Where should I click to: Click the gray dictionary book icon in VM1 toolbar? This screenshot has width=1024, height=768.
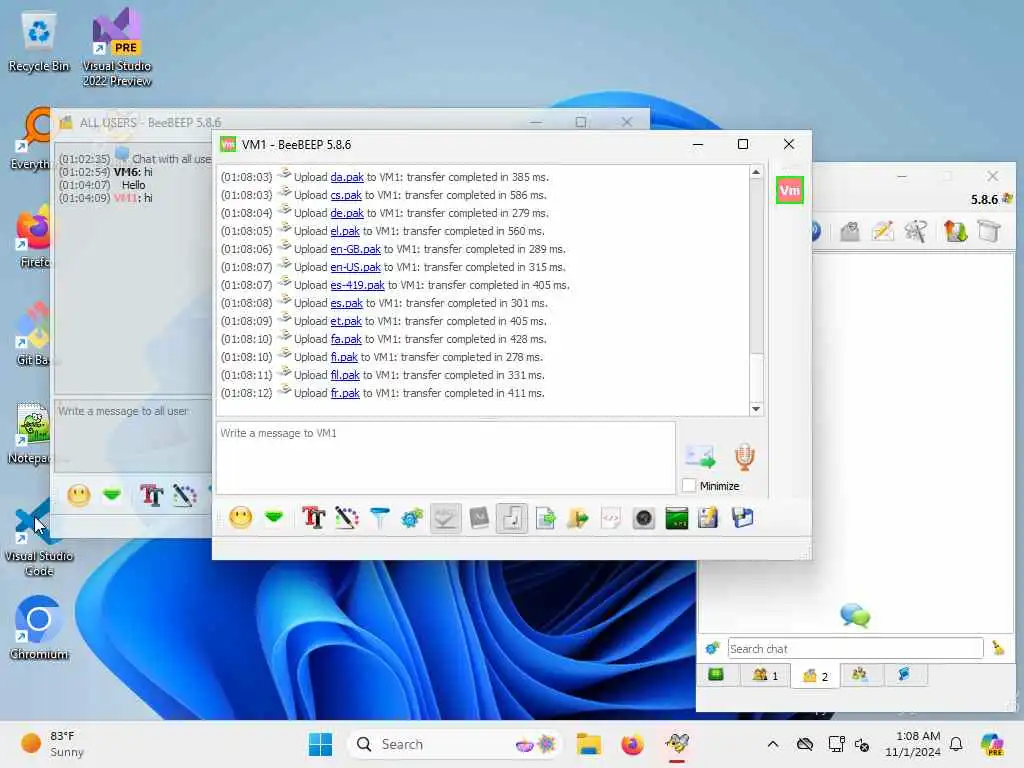(479, 518)
